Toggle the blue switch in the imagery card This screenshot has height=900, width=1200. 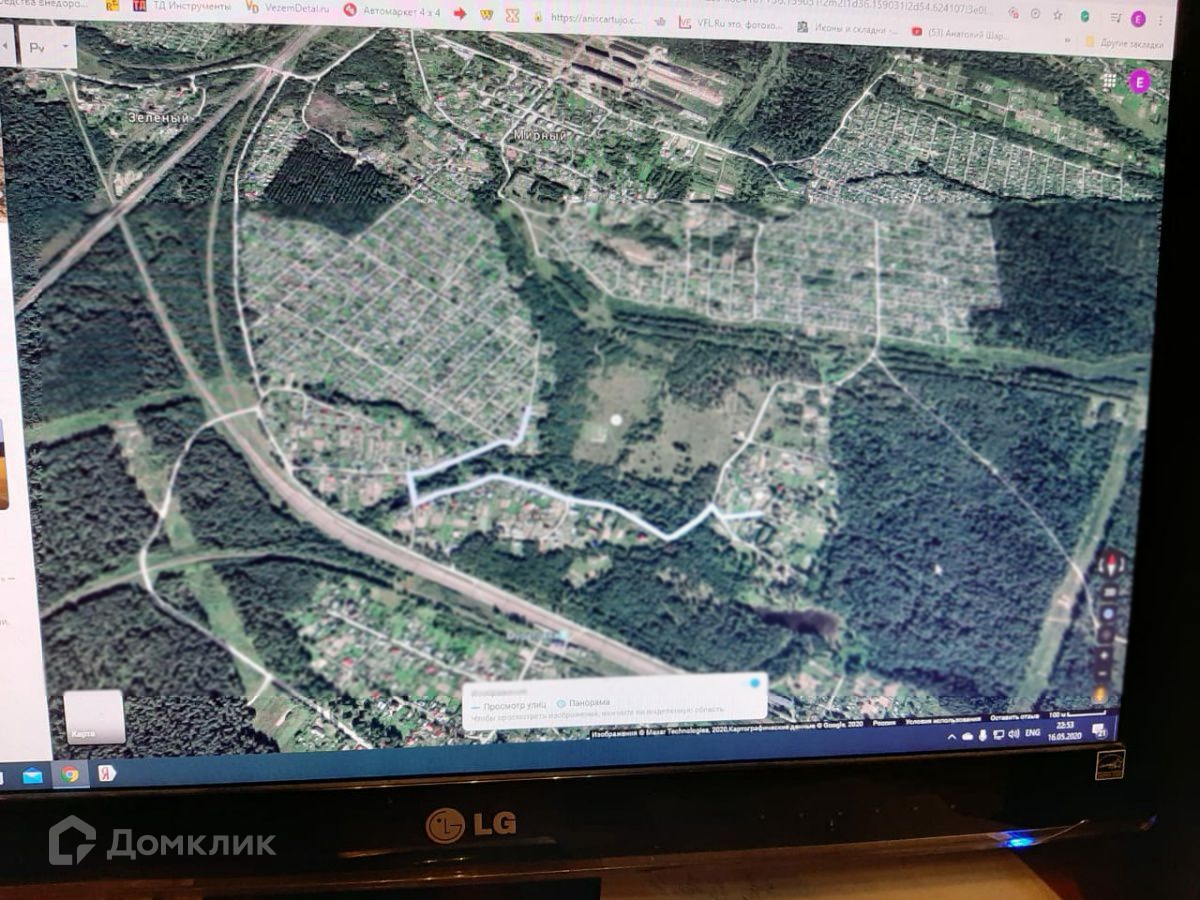pyautogui.click(x=752, y=684)
